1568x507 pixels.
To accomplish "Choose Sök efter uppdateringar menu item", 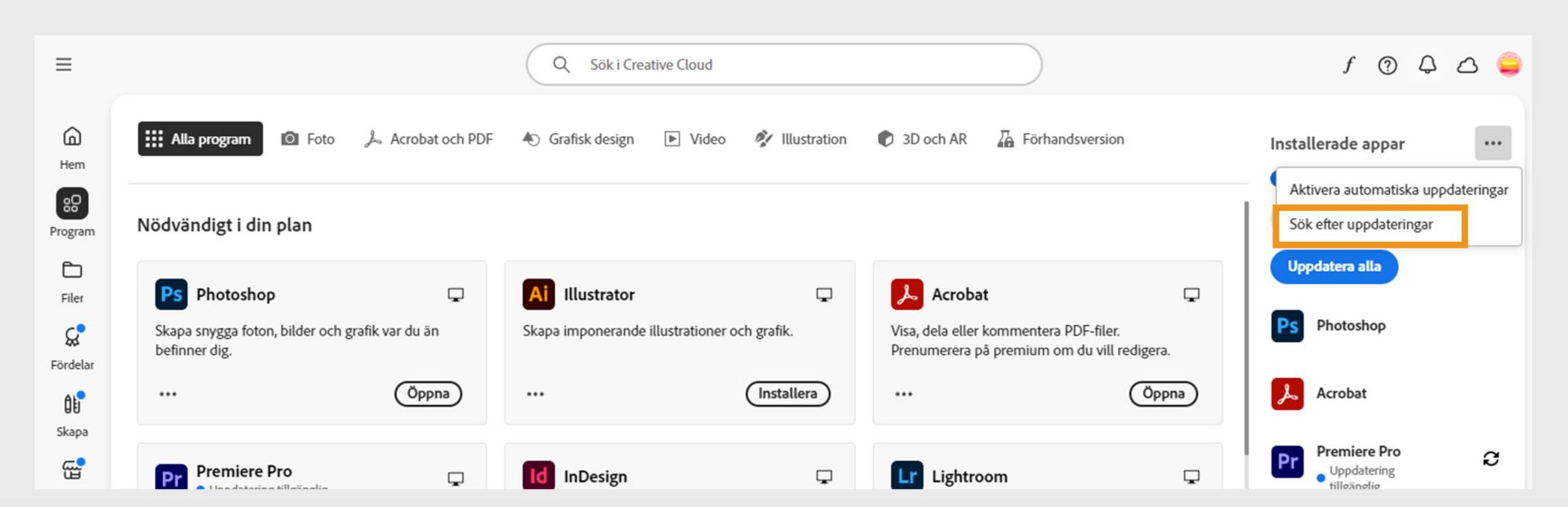I will point(1361,225).
